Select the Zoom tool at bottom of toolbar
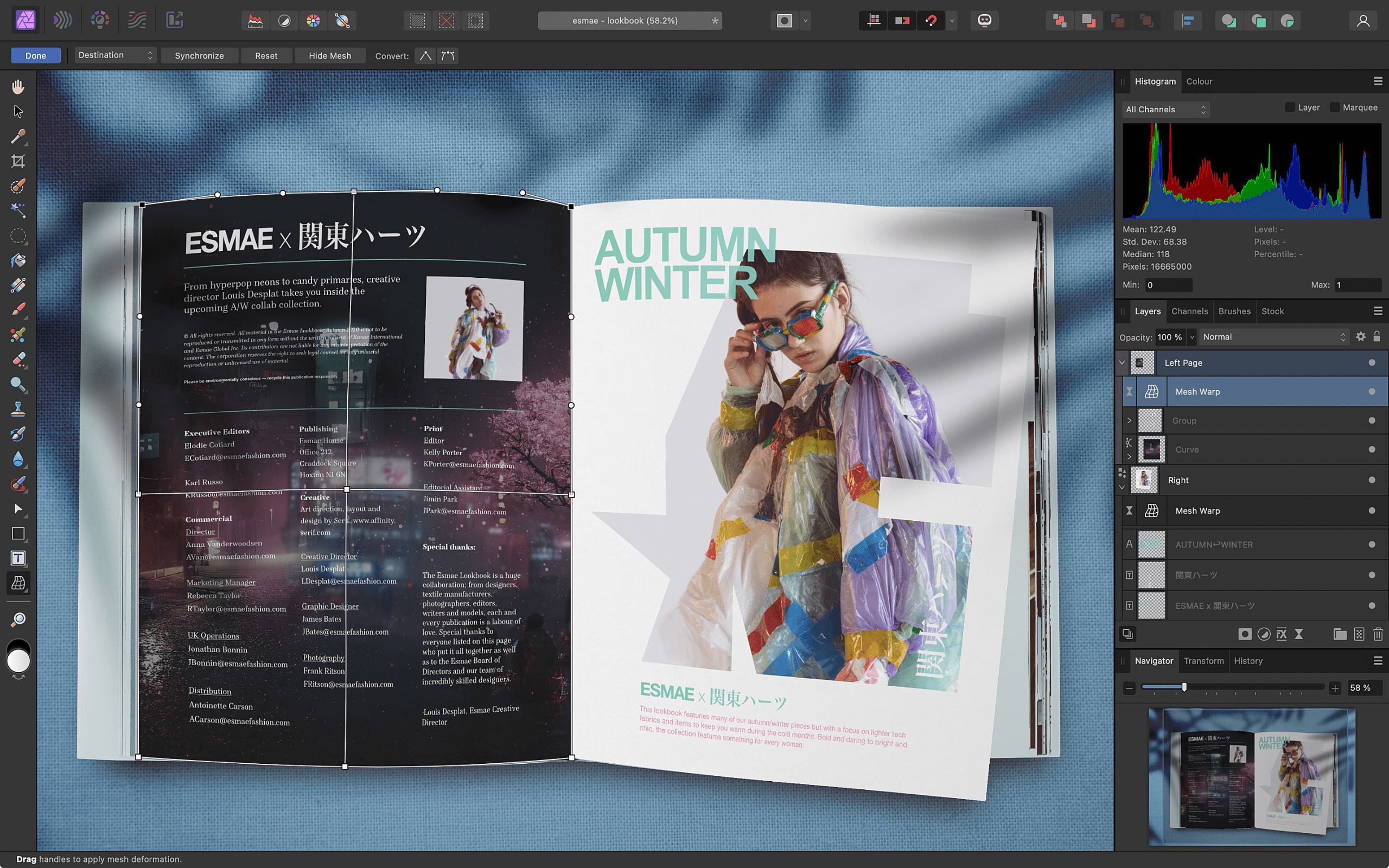1389x868 pixels. click(x=18, y=619)
